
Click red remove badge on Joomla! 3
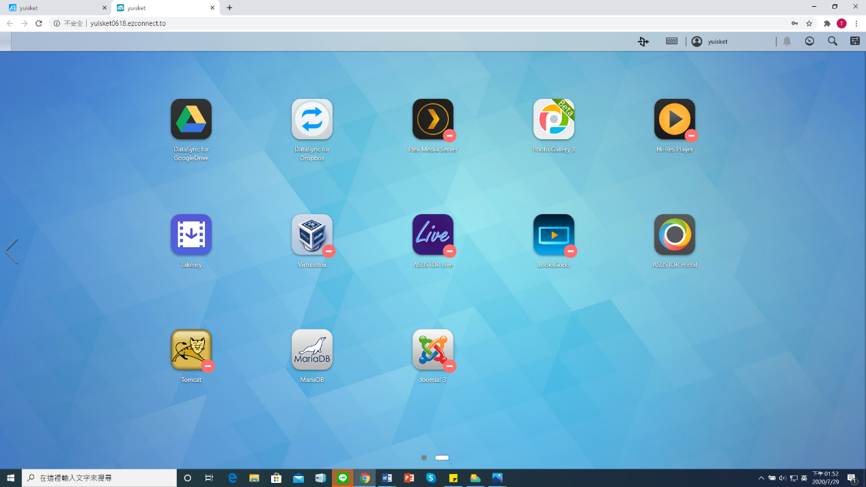(x=450, y=366)
